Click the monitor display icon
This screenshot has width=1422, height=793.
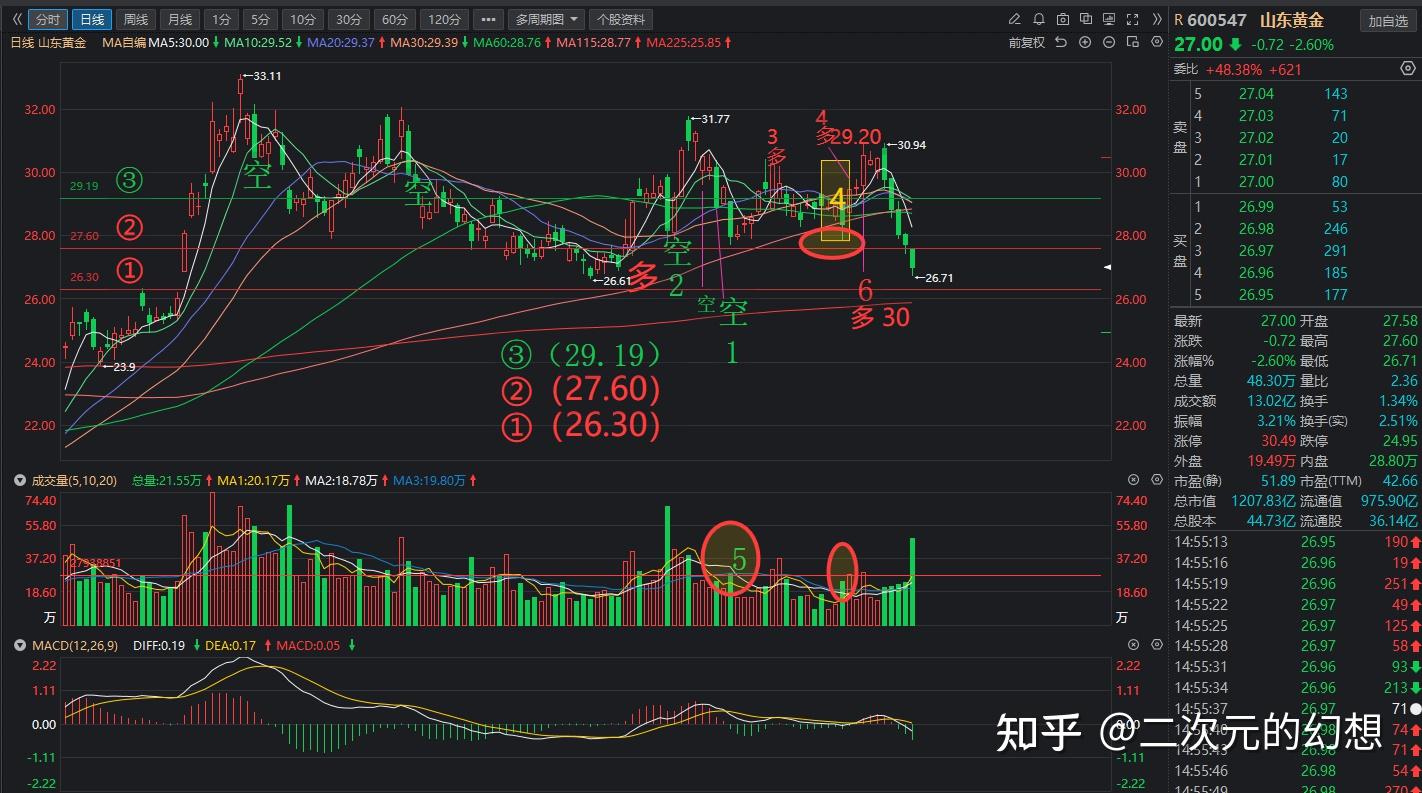[1109, 19]
